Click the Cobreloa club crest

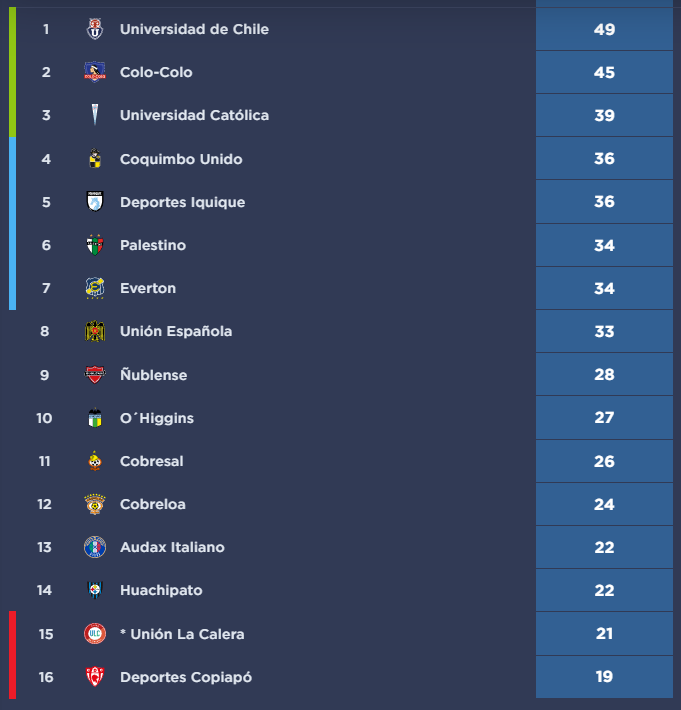point(95,504)
